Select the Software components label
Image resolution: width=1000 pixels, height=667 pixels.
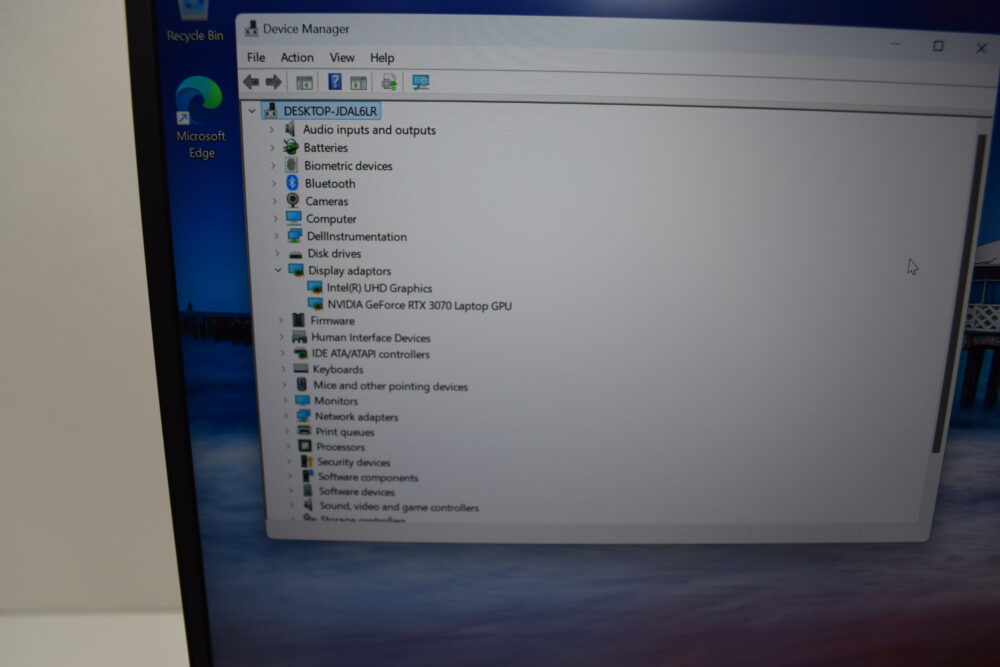point(368,477)
